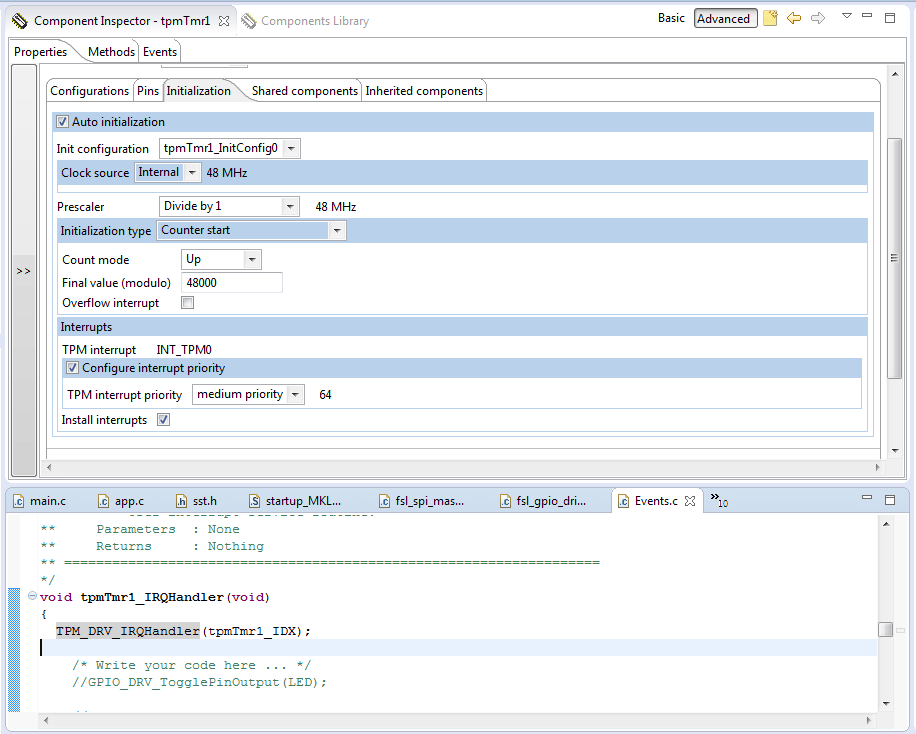Open the Initialization tab
The height and width of the screenshot is (734, 916).
tap(199, 91)
